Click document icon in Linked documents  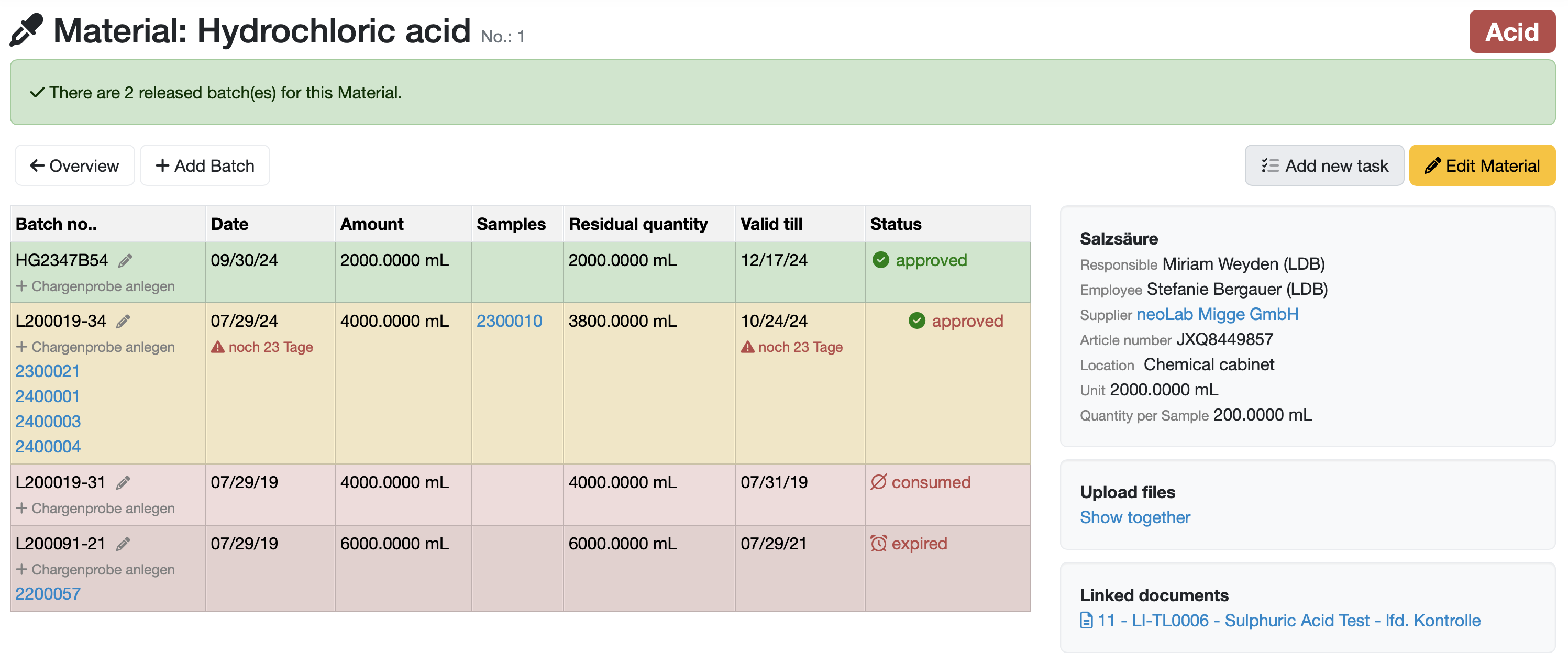[1086, 621]
